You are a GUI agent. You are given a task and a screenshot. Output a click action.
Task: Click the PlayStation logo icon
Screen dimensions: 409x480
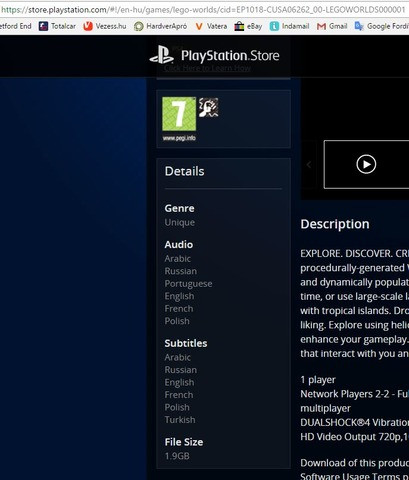coord(162,55)
